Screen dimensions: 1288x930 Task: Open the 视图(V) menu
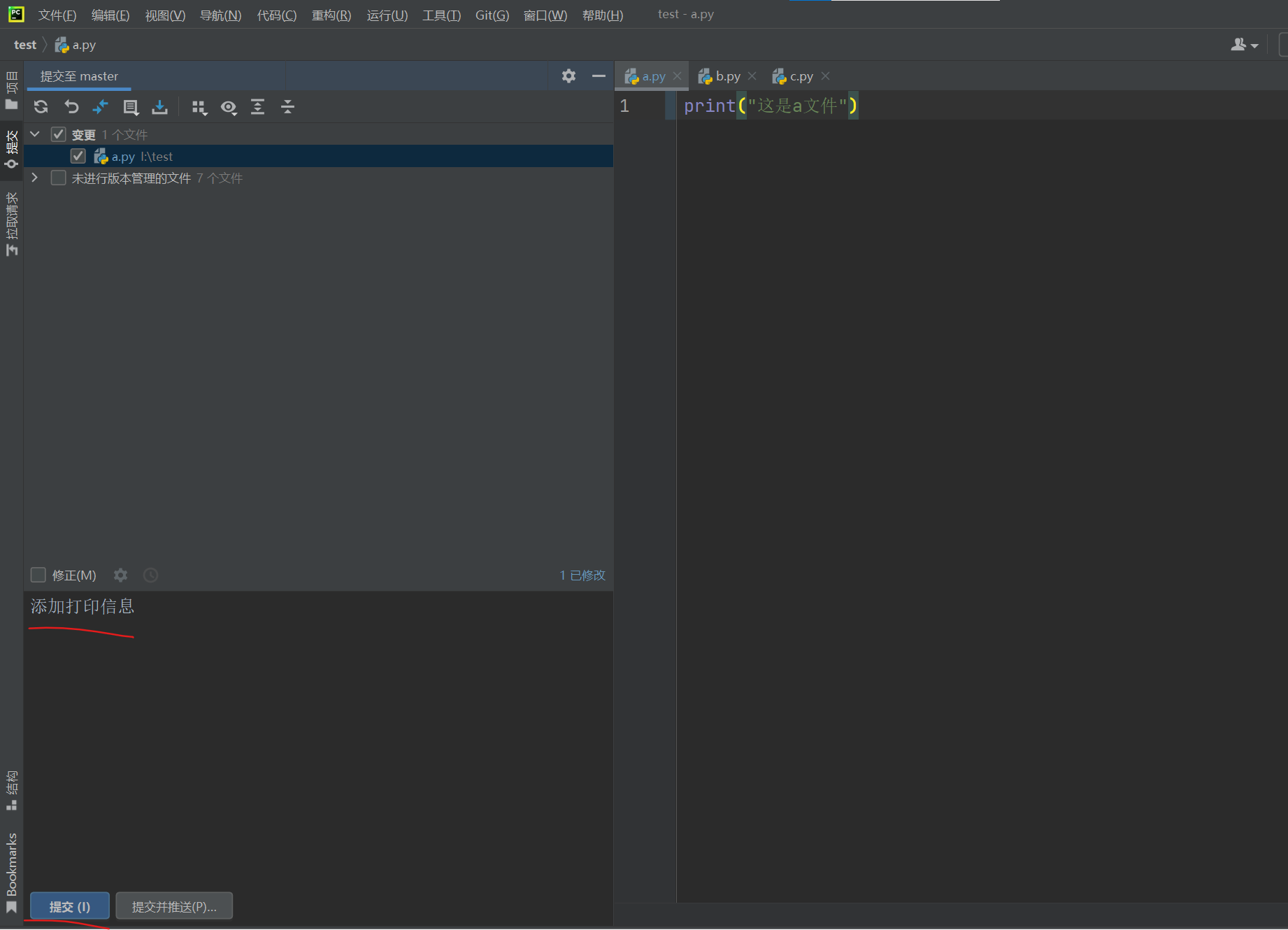165,15
